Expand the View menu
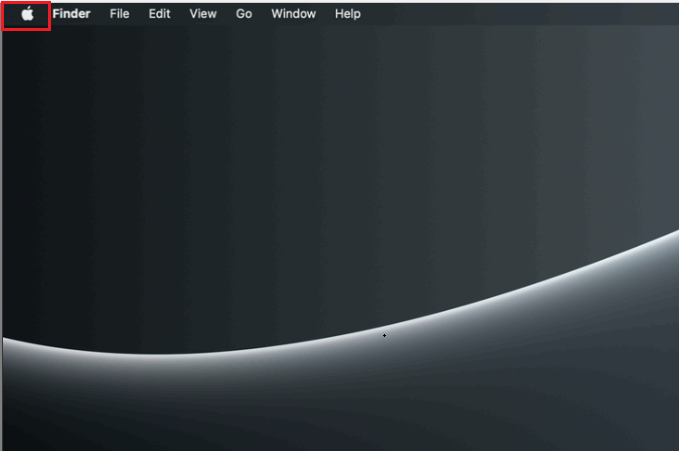 202,14
